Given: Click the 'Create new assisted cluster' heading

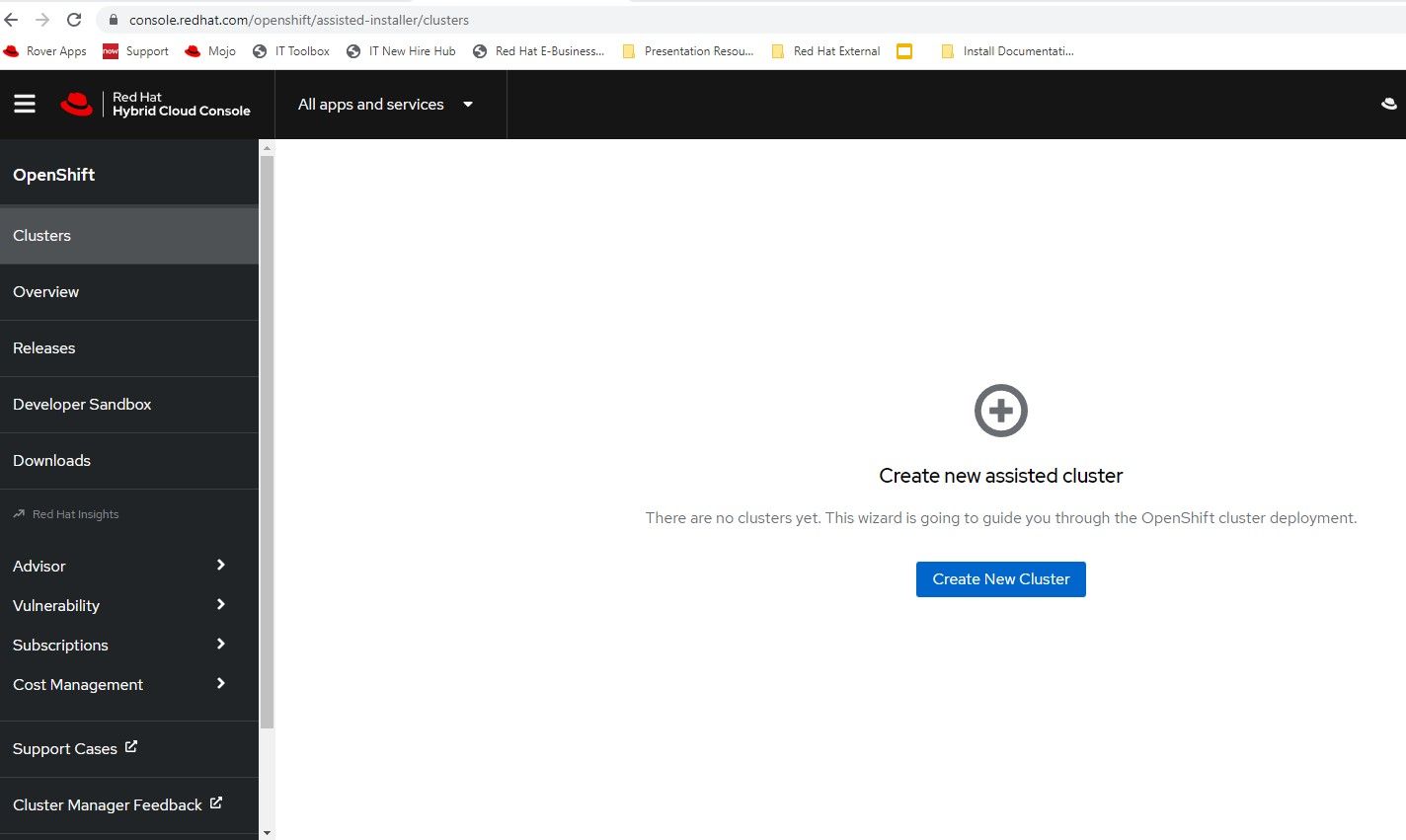Looking at the screenshot, I should (1001, 476).
